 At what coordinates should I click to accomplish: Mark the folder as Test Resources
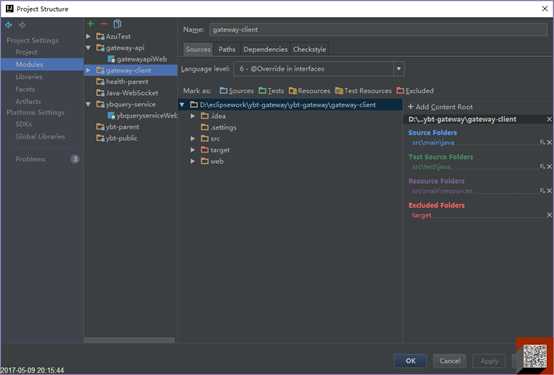[363, 91]
